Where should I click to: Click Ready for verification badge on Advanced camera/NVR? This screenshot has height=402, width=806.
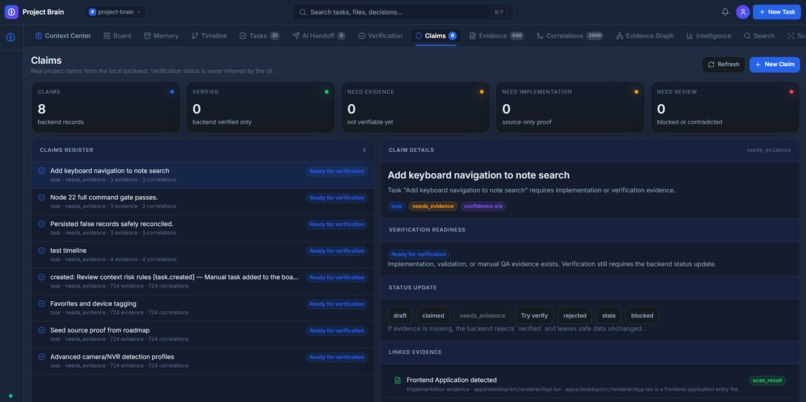(x=337, y=357)
